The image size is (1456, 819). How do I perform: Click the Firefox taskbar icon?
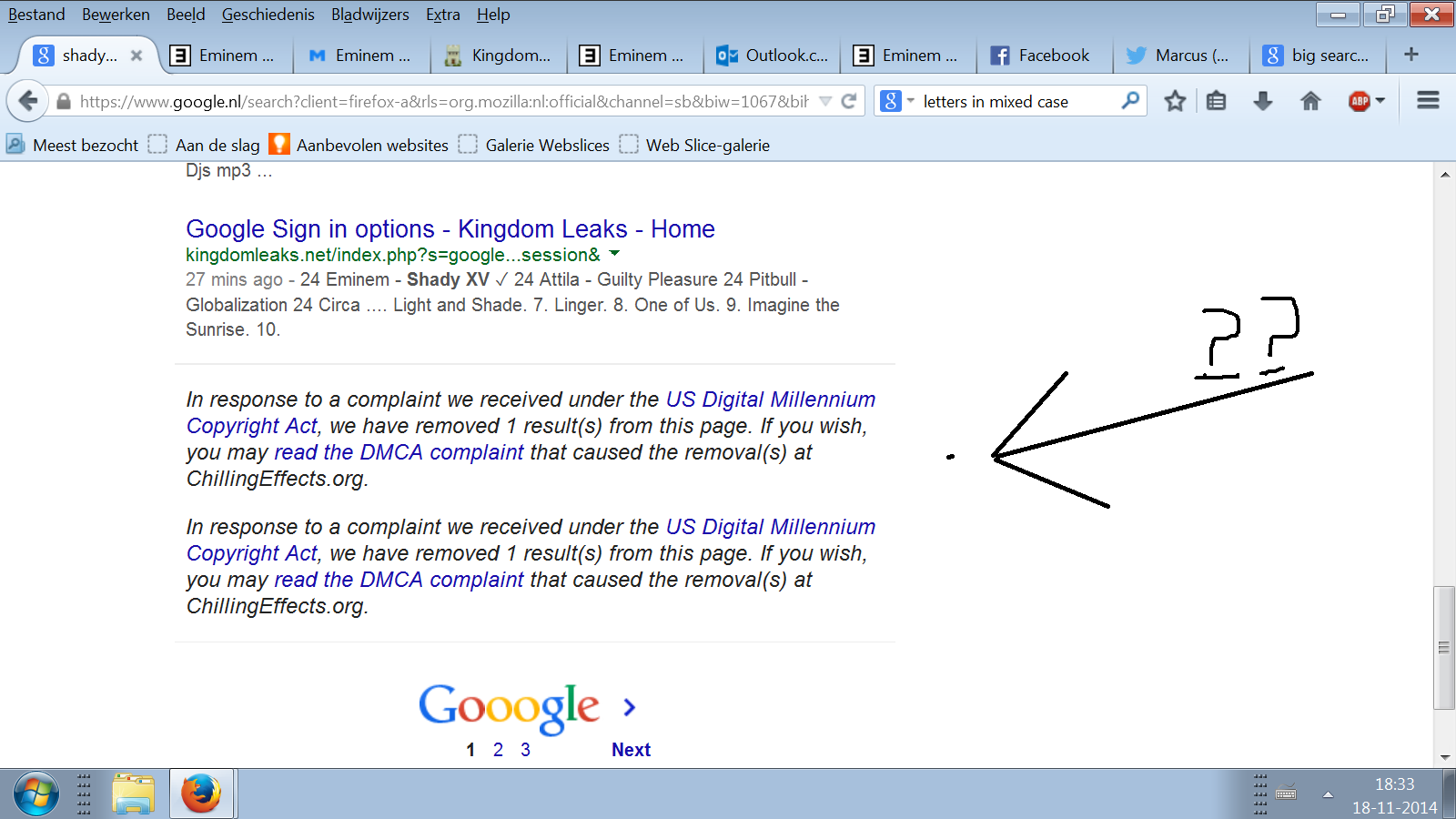pos(201,794)
